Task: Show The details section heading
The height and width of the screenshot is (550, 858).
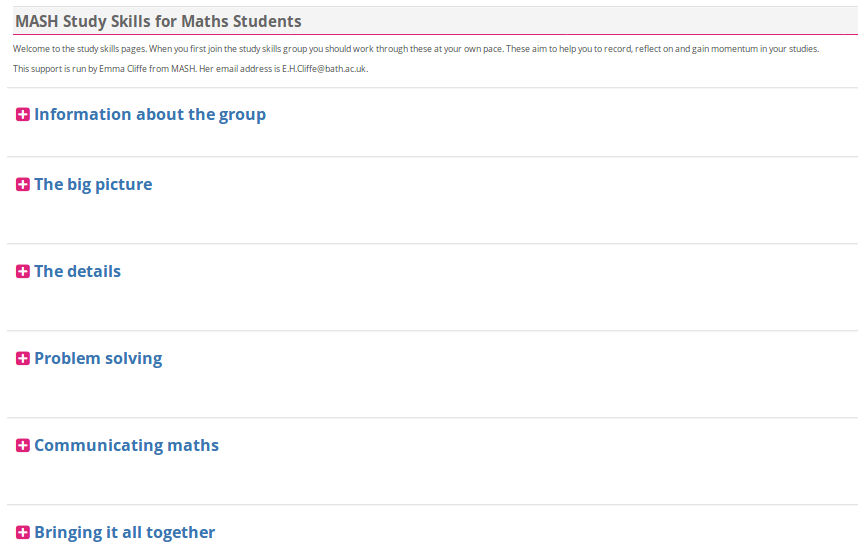Action: [77, 271]
